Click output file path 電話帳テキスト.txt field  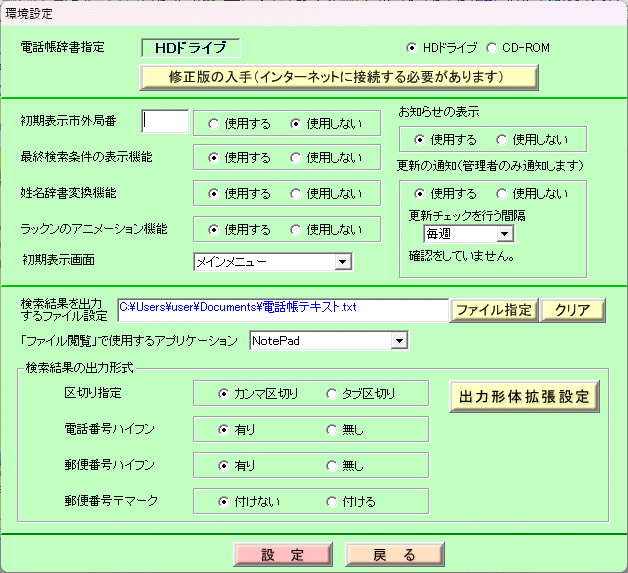[x=283, y=310]
